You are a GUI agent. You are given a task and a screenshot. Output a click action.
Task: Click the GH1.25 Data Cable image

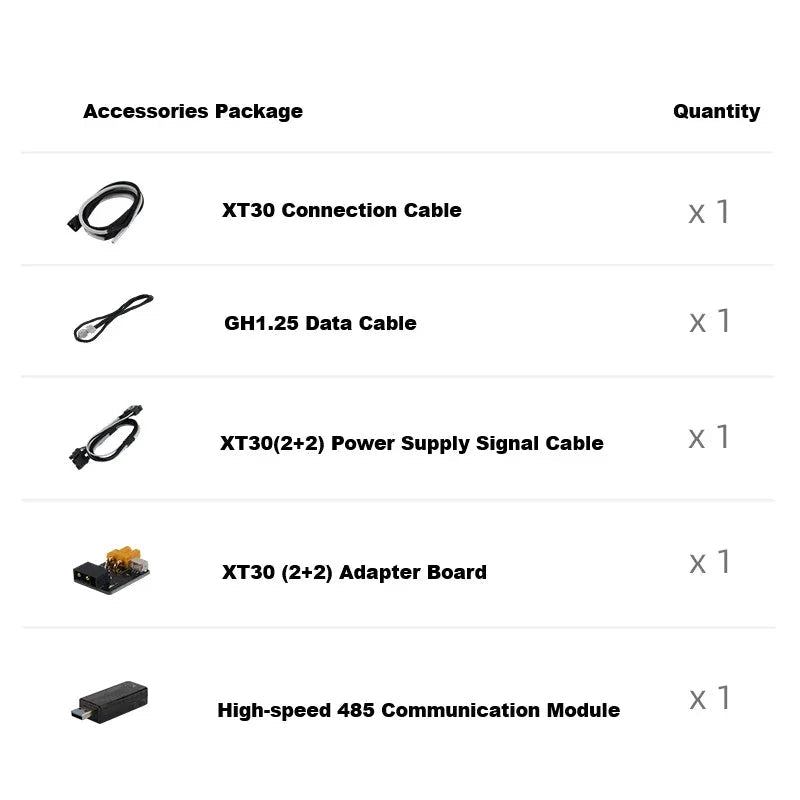pos(113,319)
